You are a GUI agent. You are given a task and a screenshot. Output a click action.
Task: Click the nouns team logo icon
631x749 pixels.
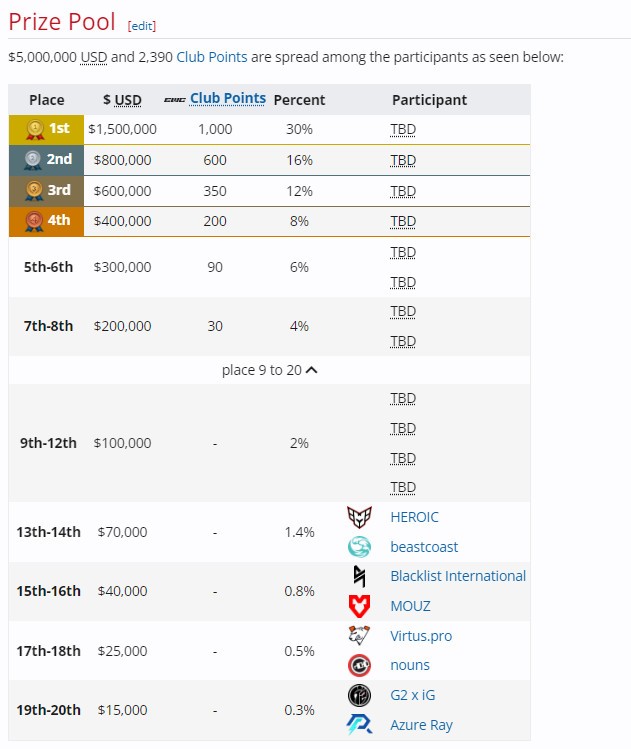pos(359,665)
